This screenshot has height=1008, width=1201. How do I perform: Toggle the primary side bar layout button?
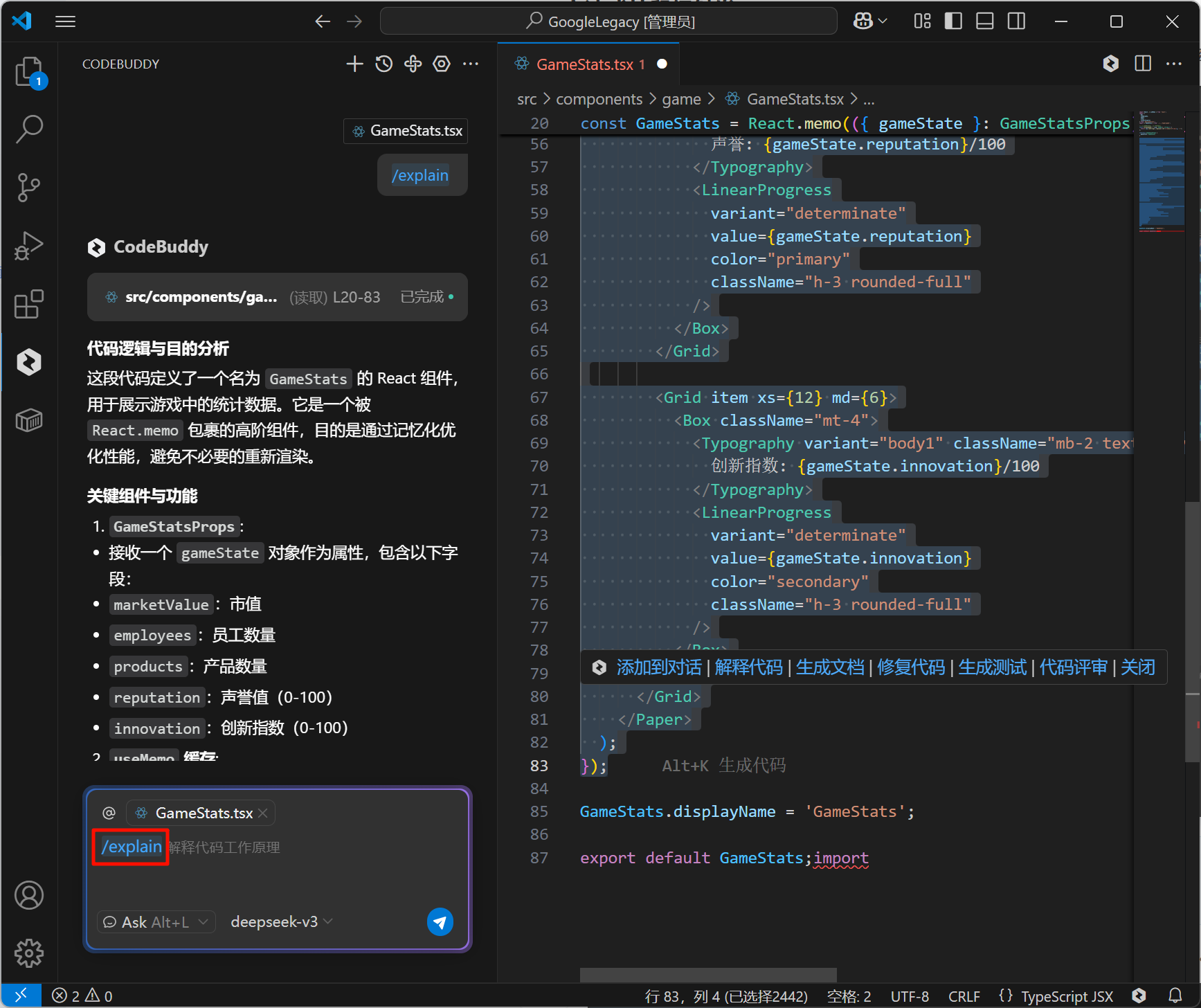953,21
